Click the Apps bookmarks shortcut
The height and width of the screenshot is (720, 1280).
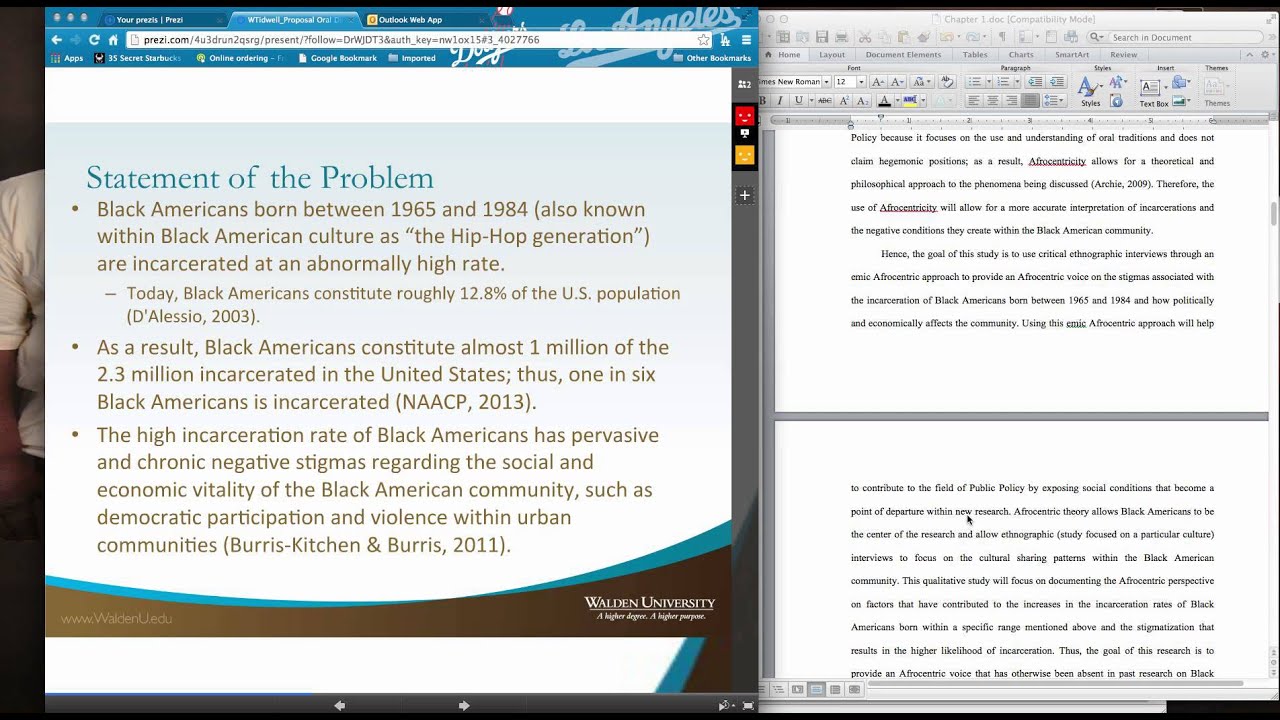tap(66, 58)
